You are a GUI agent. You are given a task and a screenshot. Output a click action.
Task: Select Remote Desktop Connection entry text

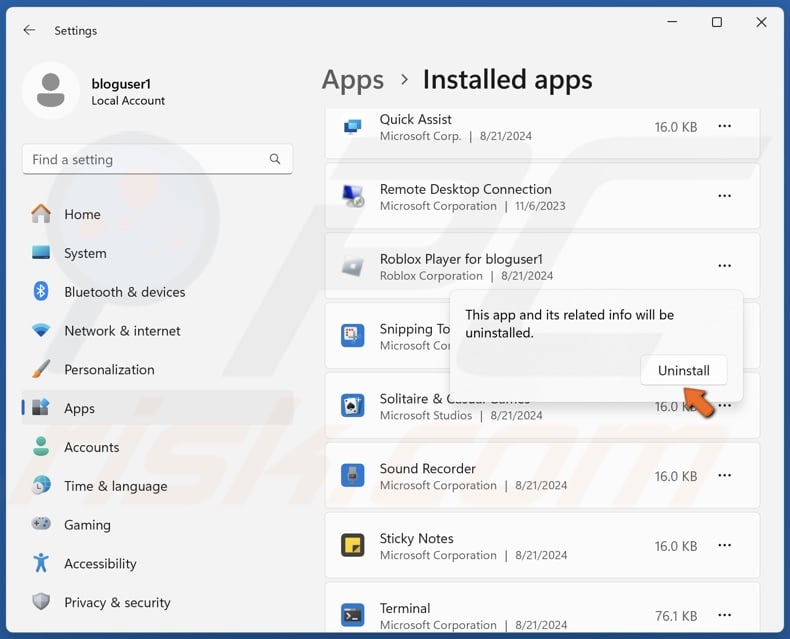coord(466,189)
